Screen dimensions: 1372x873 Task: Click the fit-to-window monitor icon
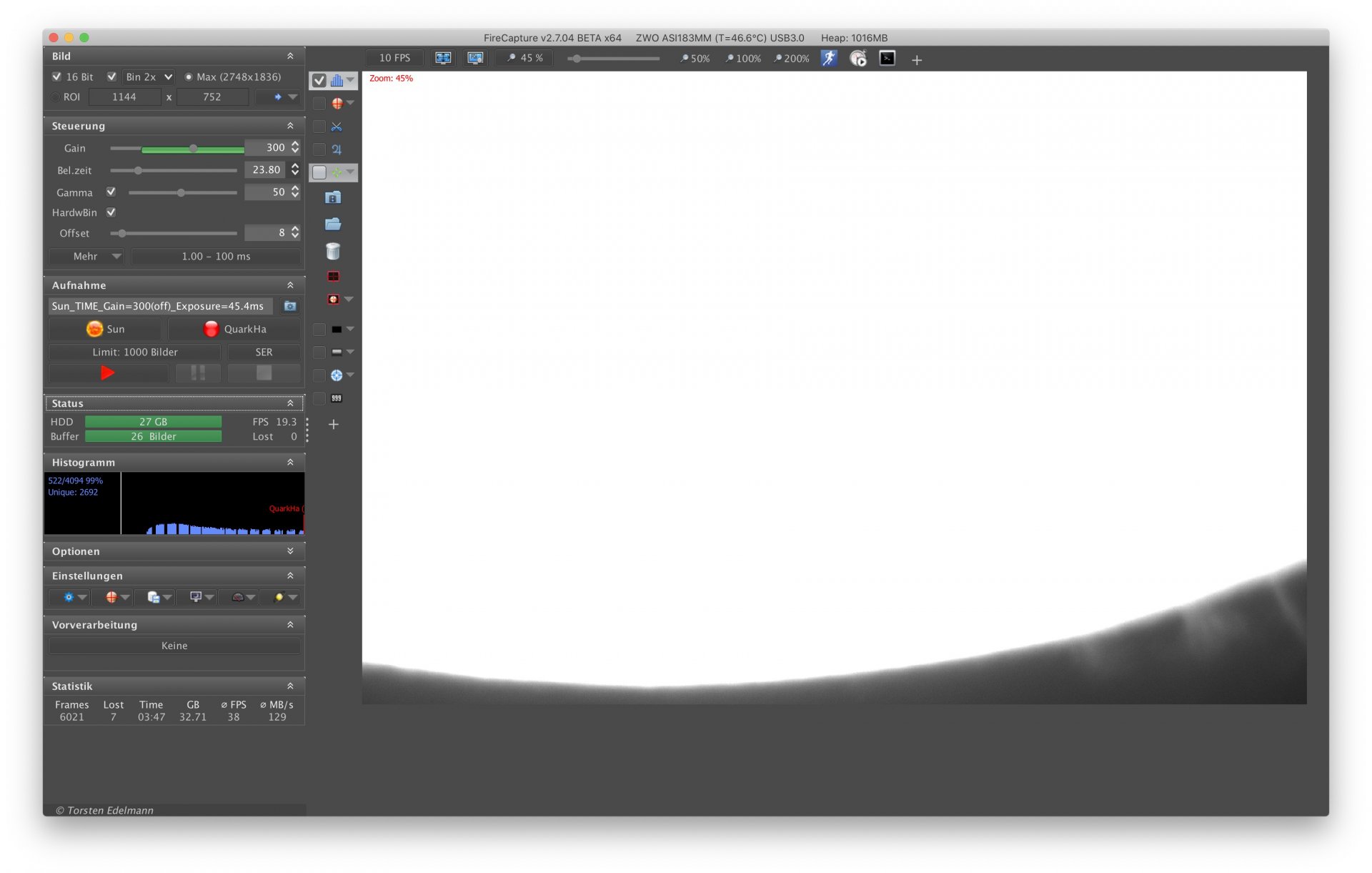pyautogui.click(x=443, y=58)
